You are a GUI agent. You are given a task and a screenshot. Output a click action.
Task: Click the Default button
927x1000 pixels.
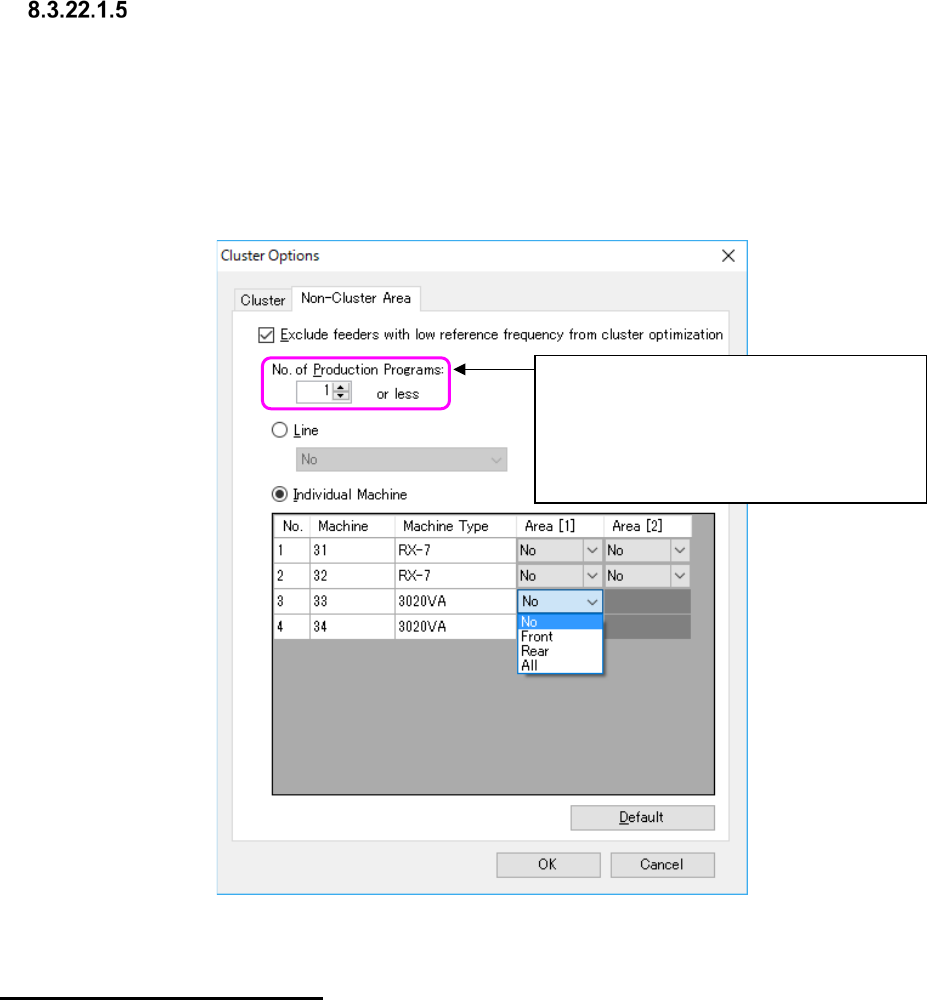642,818
